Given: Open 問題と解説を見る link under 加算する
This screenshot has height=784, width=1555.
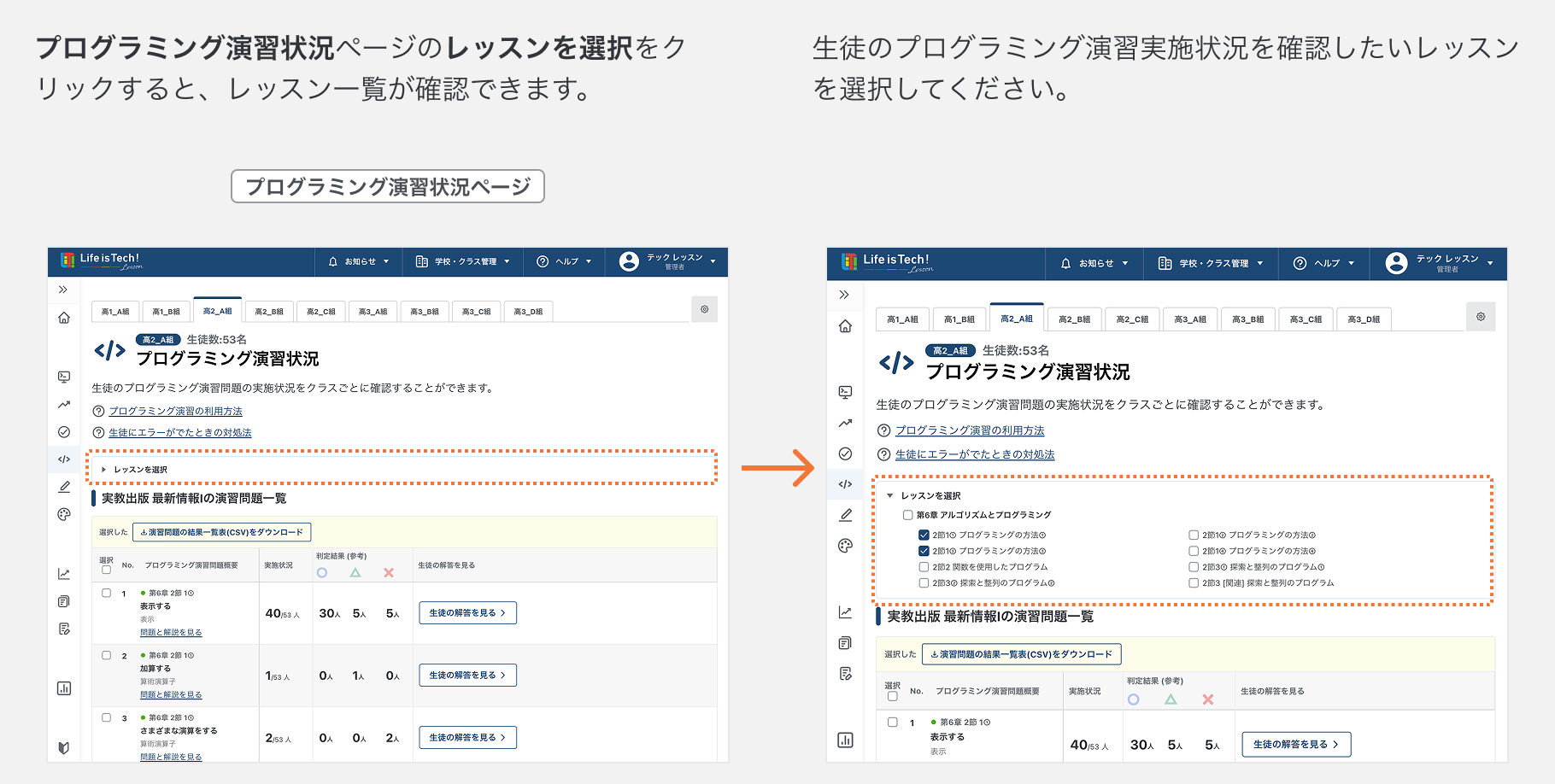Looking at the screenshot, I should click(171, 694).
